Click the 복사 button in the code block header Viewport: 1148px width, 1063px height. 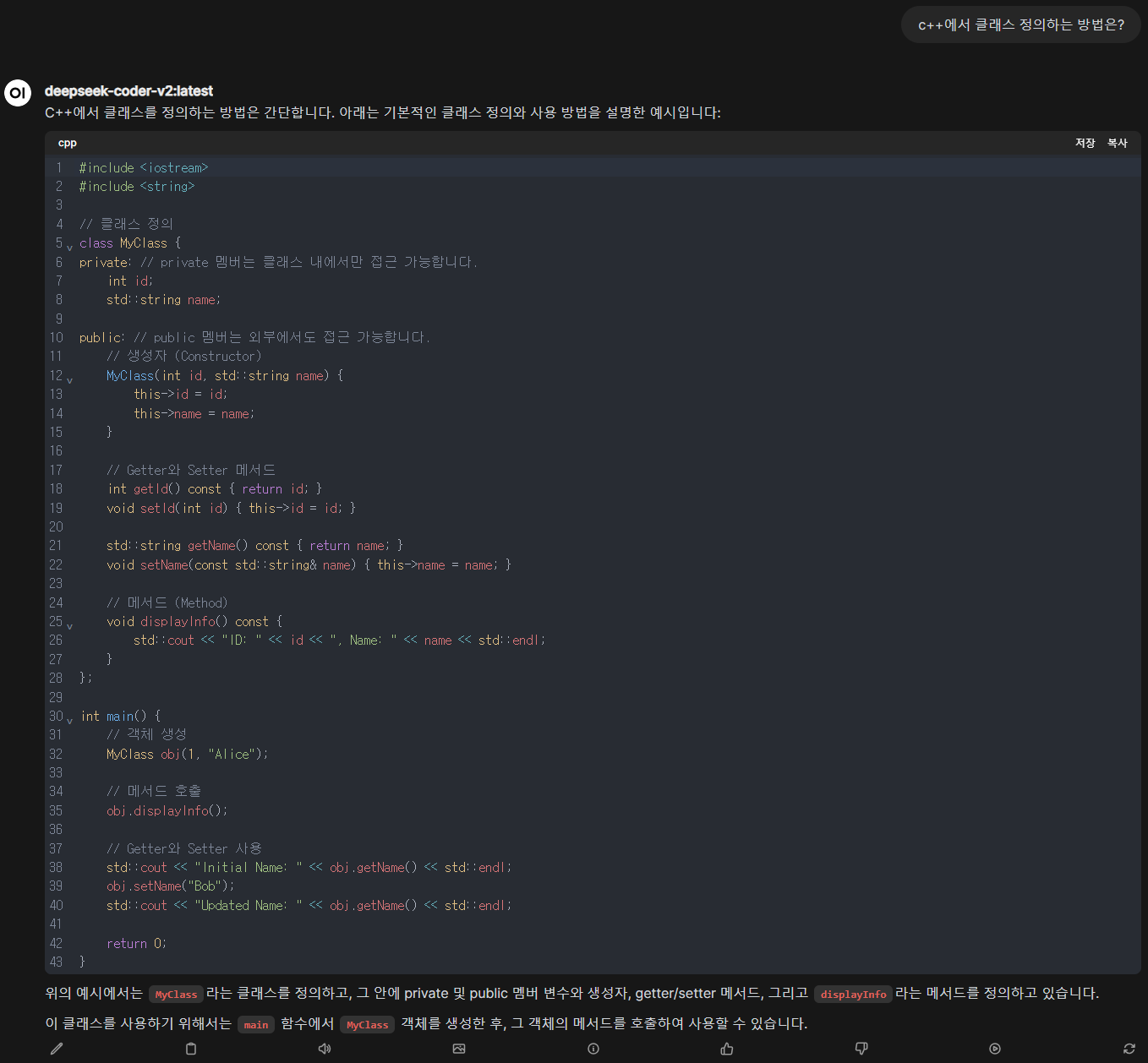point(1118,143)
